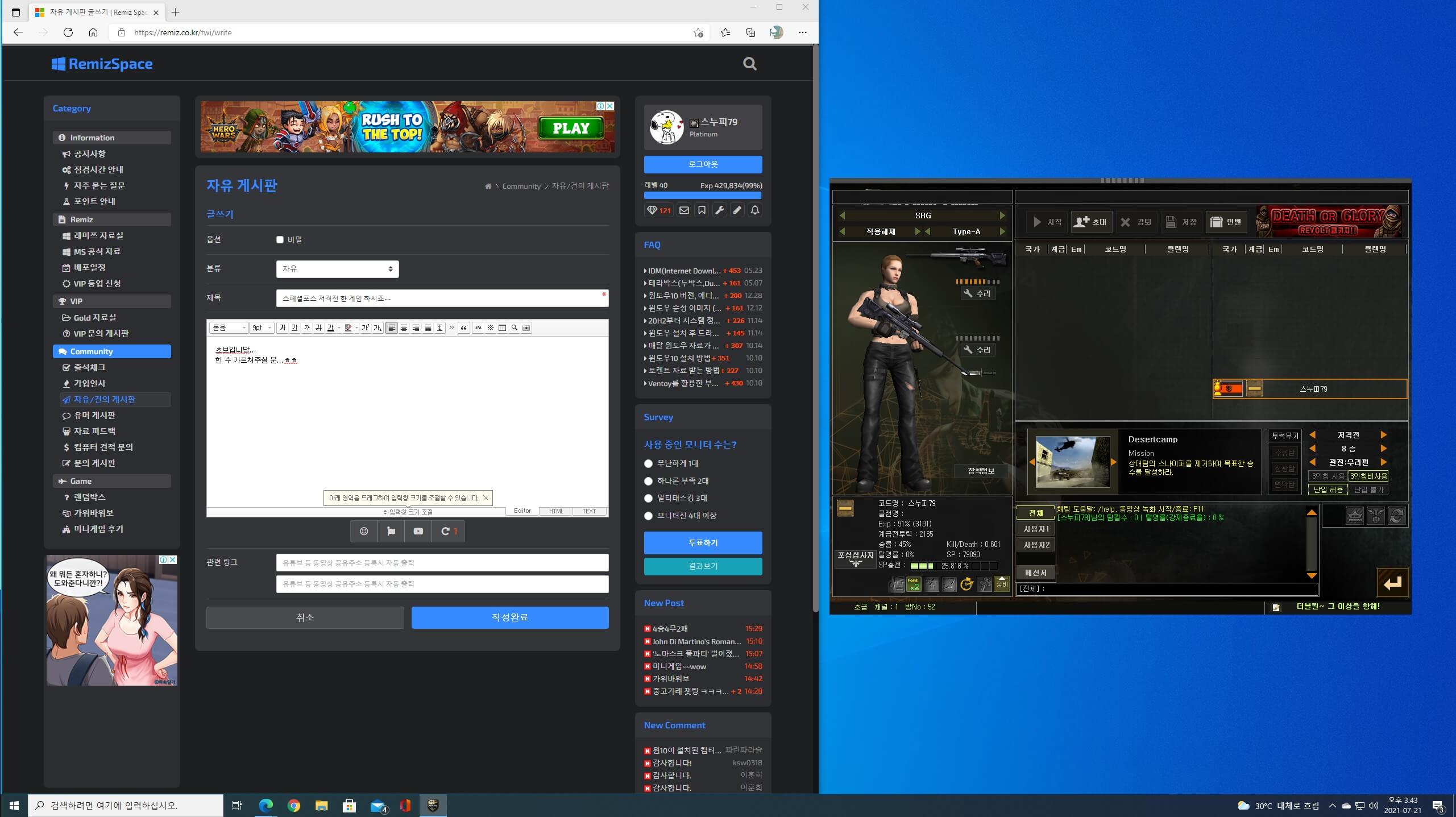Viewport: 1456px width, 817px height.
Task: Tick the 비밀 secret post checkbox
Action: [x=280, y=240]
